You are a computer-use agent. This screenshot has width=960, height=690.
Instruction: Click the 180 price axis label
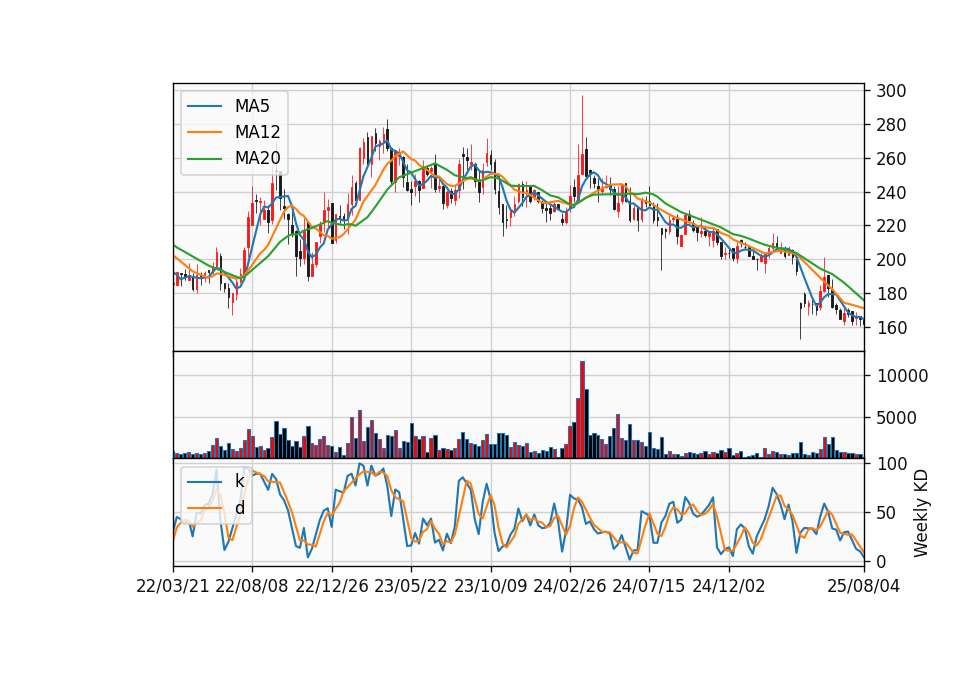(x=891, y=294)
